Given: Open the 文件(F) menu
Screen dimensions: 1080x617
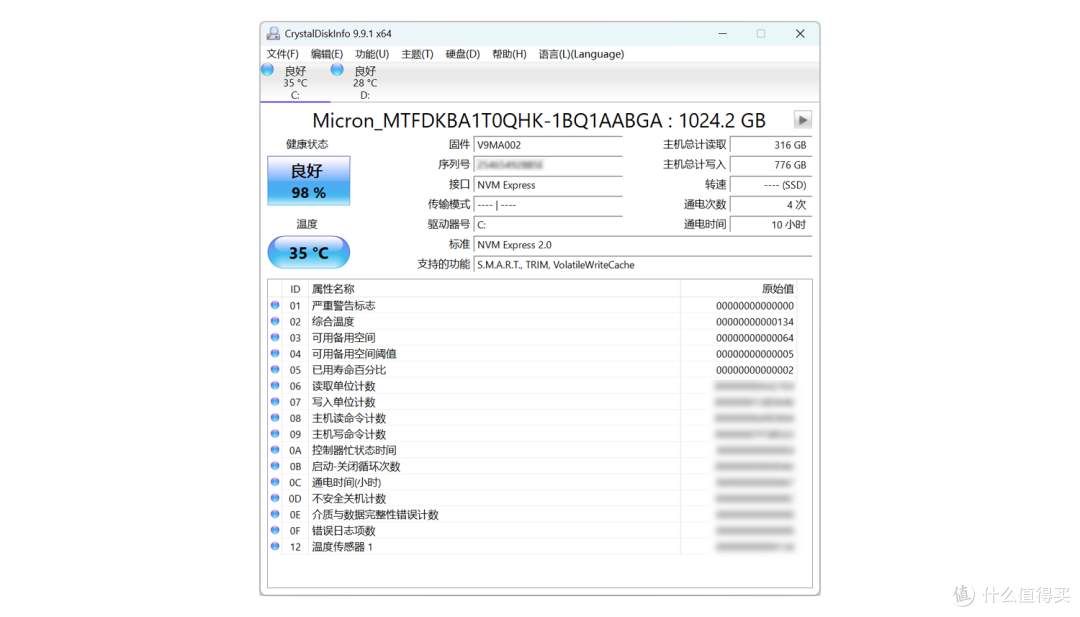Looking at the screenshot, I should [x=282, y=54].
